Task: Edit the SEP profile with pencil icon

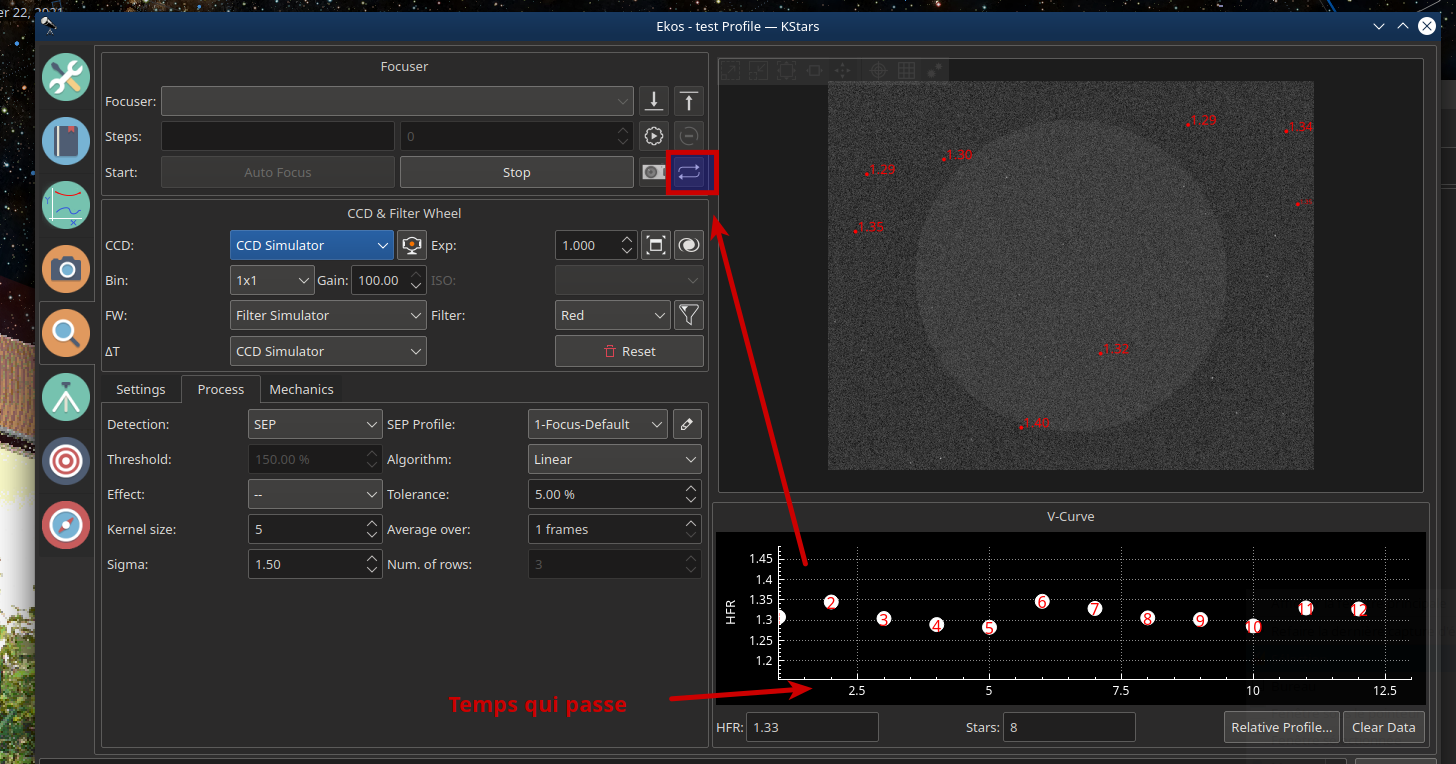Action: click(687, 424)
